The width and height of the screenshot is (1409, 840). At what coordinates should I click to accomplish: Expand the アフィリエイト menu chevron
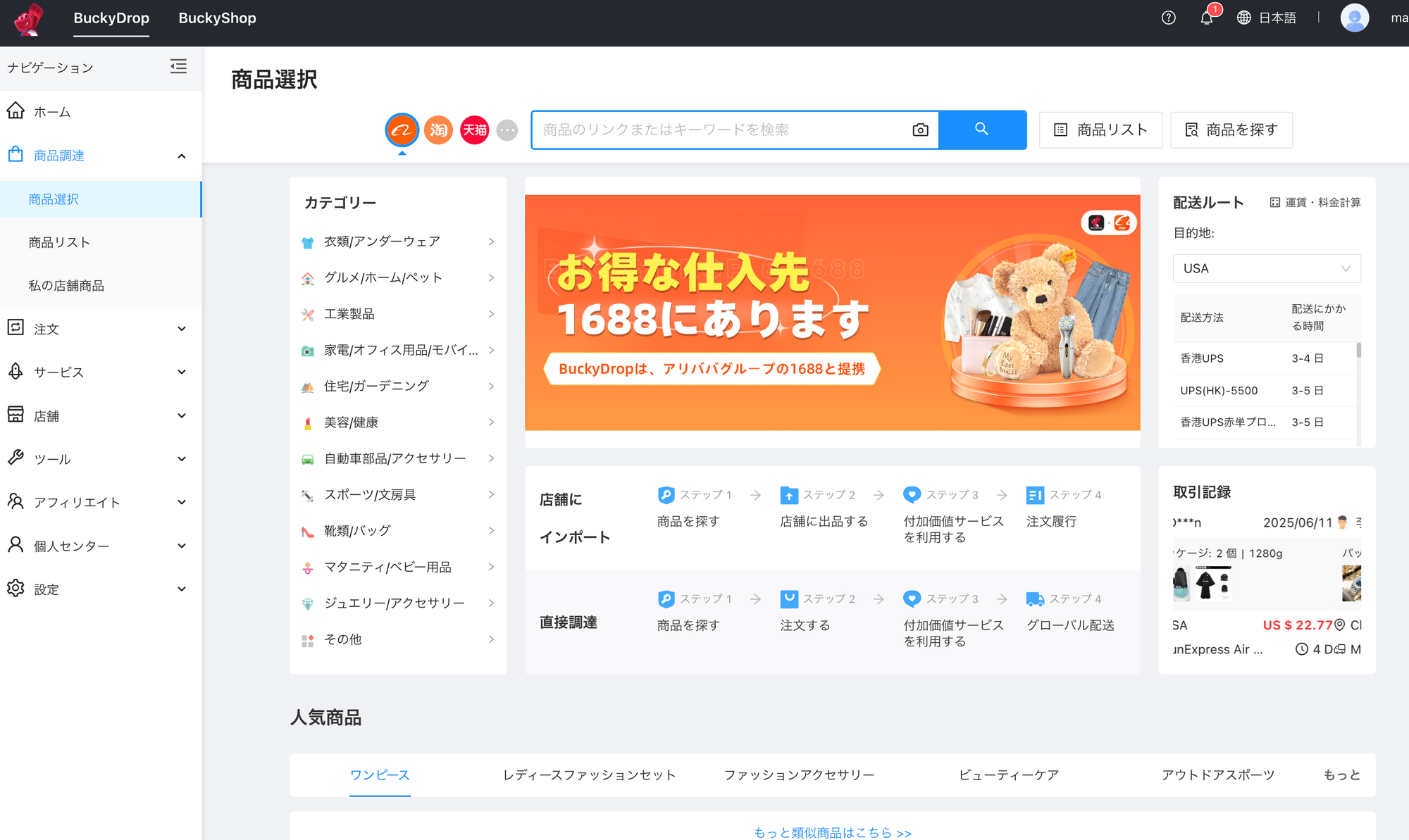[x=182, y=502]
